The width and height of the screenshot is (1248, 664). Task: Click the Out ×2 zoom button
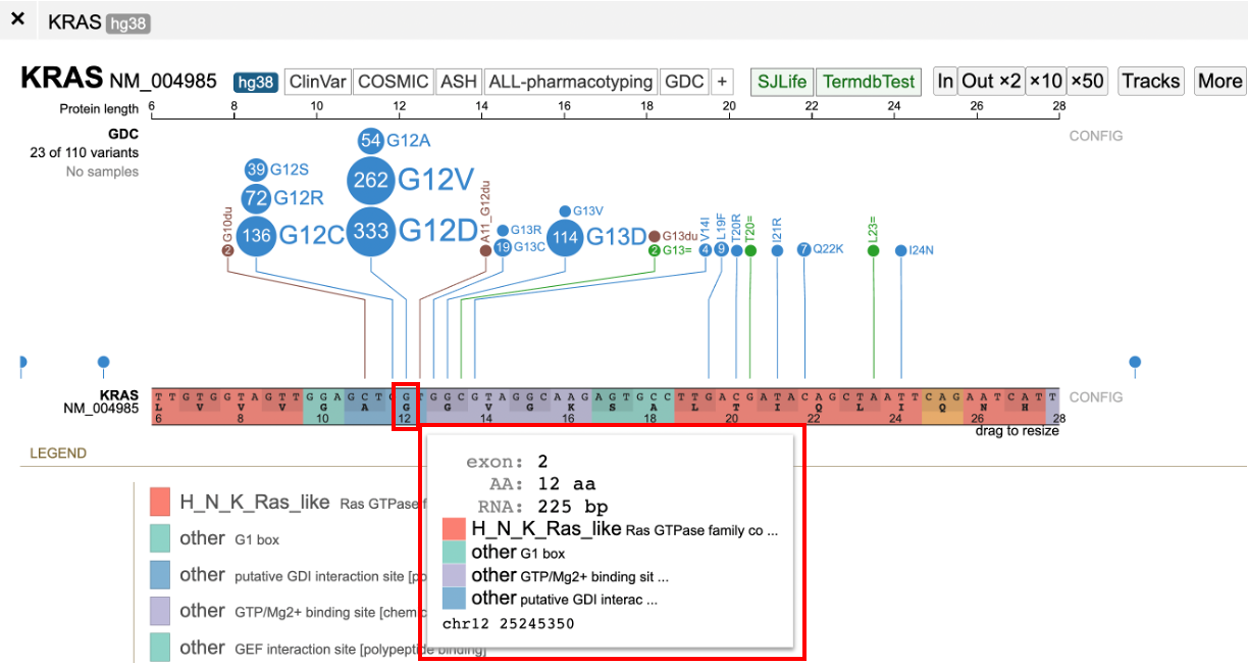(x=991, y=81)
